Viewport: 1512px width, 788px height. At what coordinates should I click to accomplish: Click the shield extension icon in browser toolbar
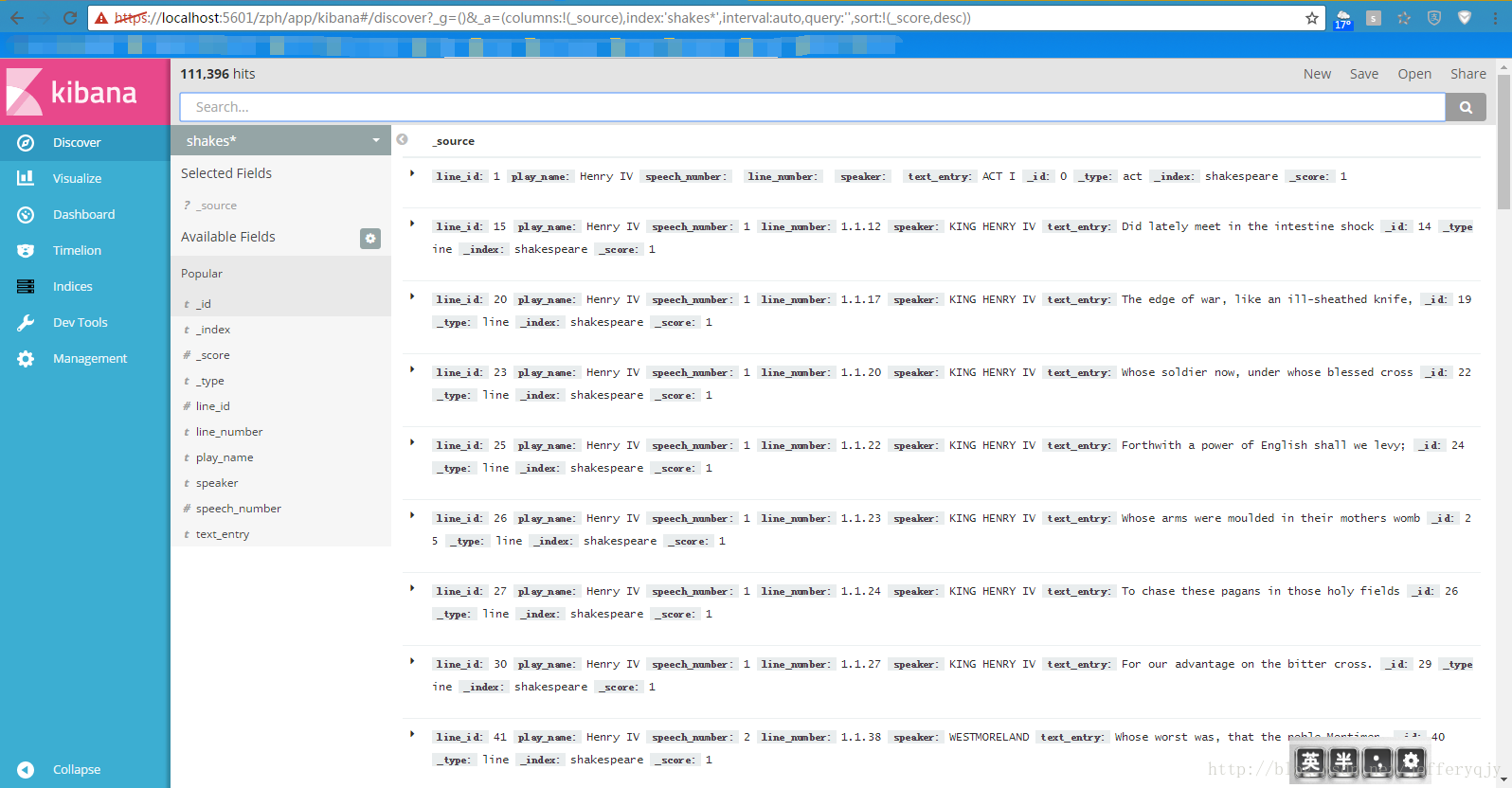(1434, 18)
